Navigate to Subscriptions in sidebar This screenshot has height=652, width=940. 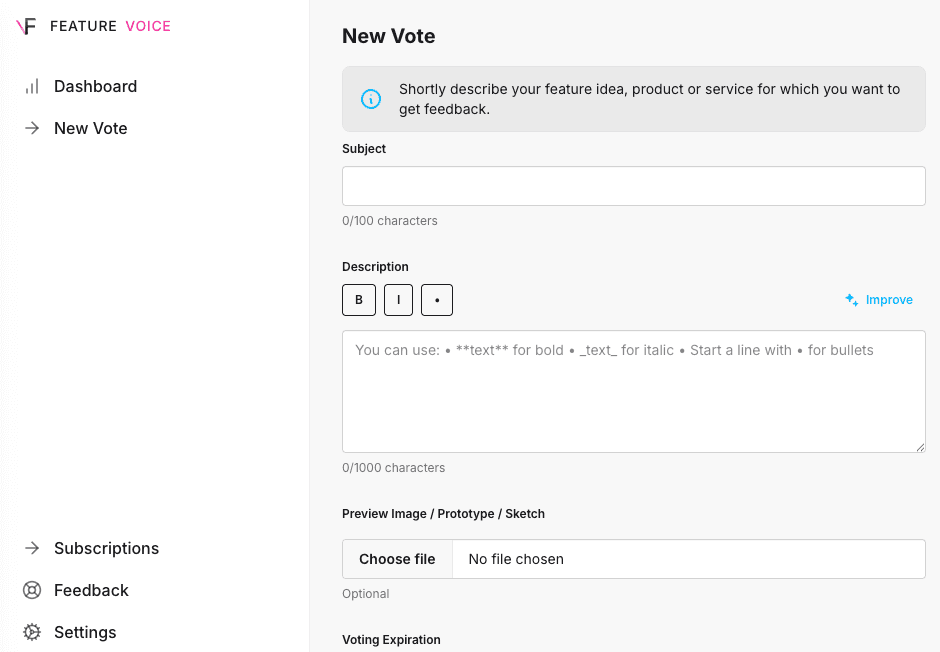pos(106,548)
